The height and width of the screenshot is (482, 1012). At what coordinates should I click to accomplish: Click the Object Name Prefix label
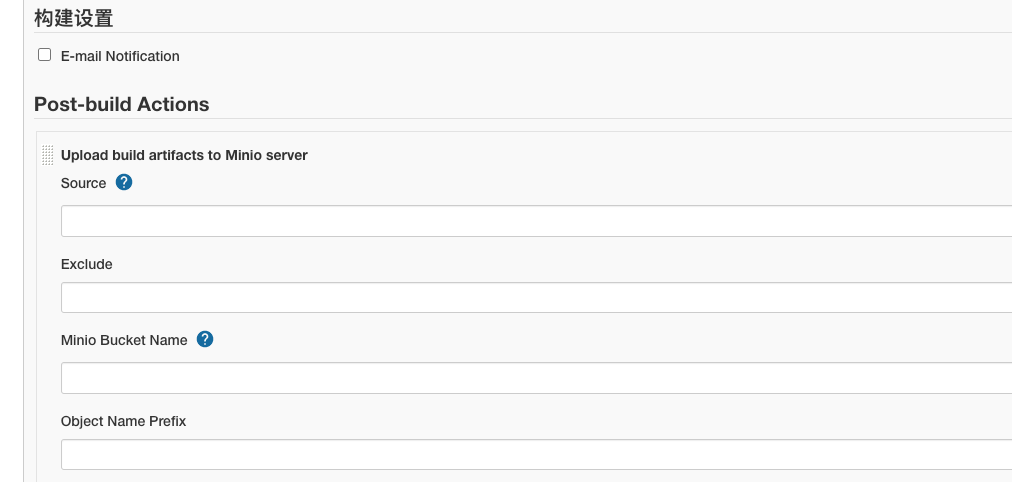123,421
